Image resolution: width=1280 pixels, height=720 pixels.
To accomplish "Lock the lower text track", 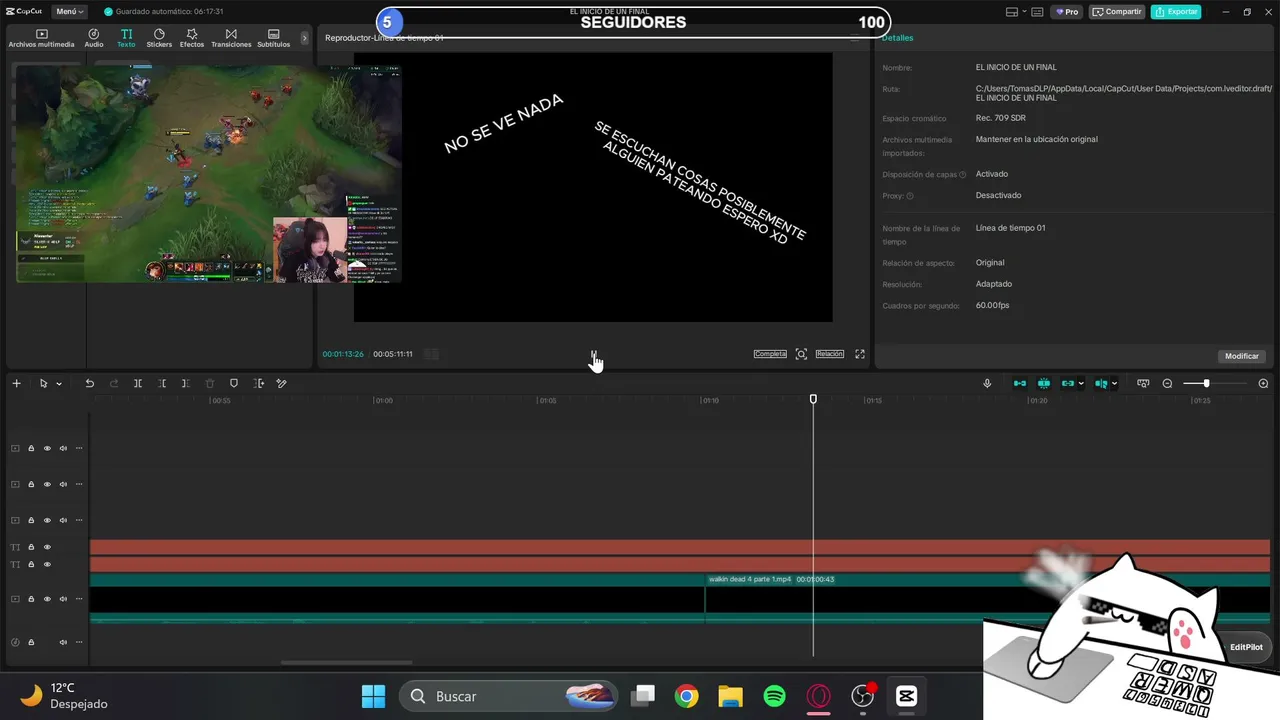I will (x=31, y=565).
